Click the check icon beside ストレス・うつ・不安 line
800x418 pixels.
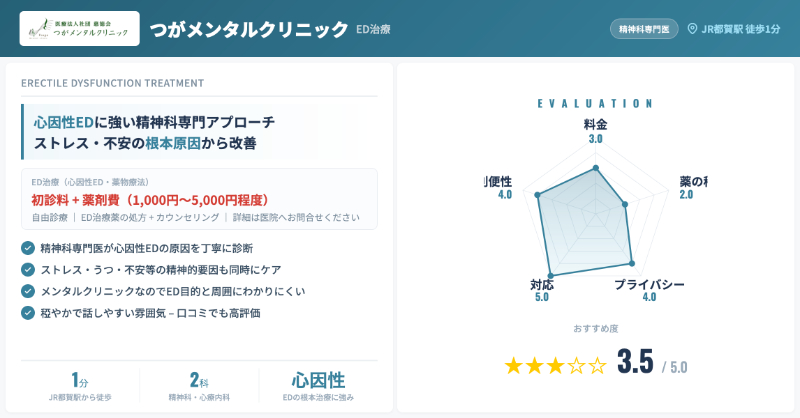click(28, 269)
